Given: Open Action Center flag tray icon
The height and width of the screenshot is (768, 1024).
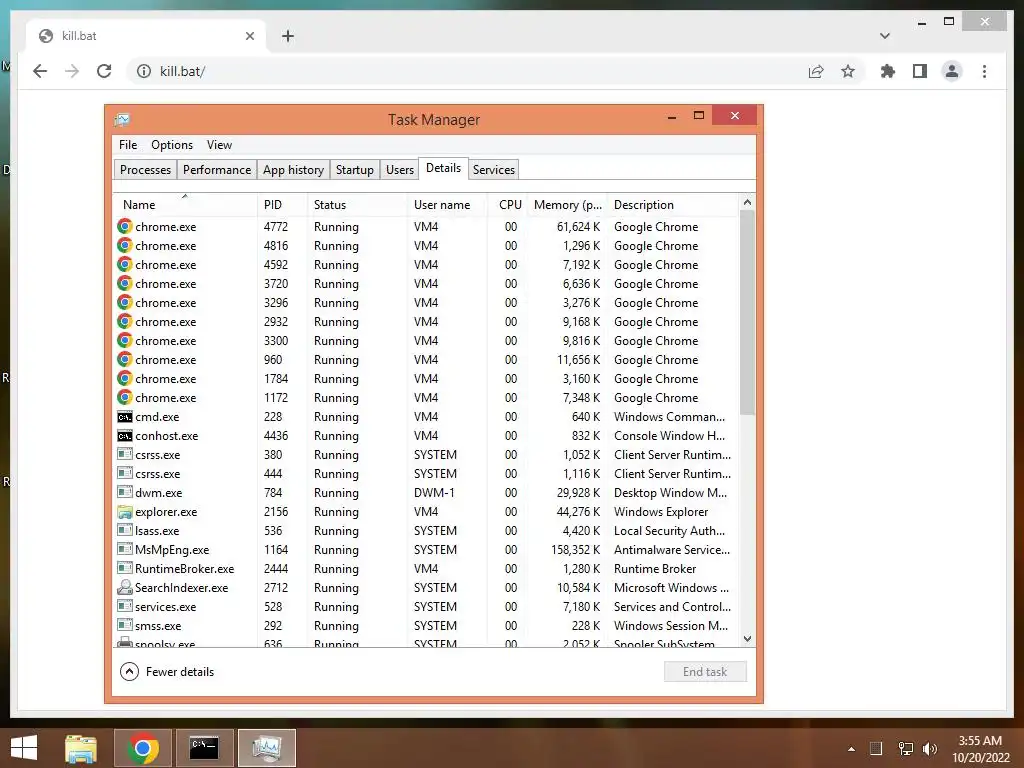Looking at the screenshot, I should tap(876, 748).
